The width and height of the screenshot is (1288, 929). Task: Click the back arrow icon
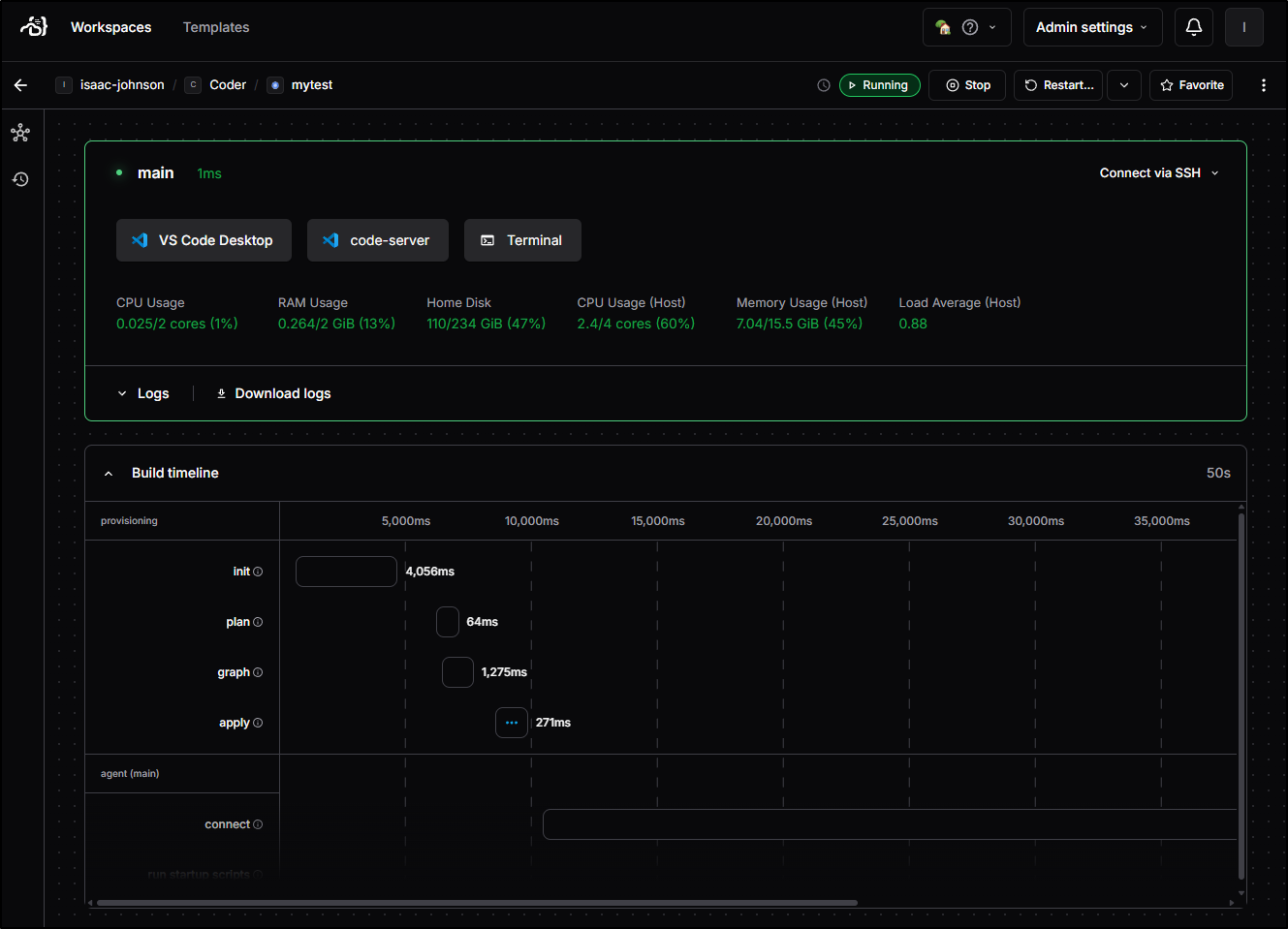pos(20,85)
